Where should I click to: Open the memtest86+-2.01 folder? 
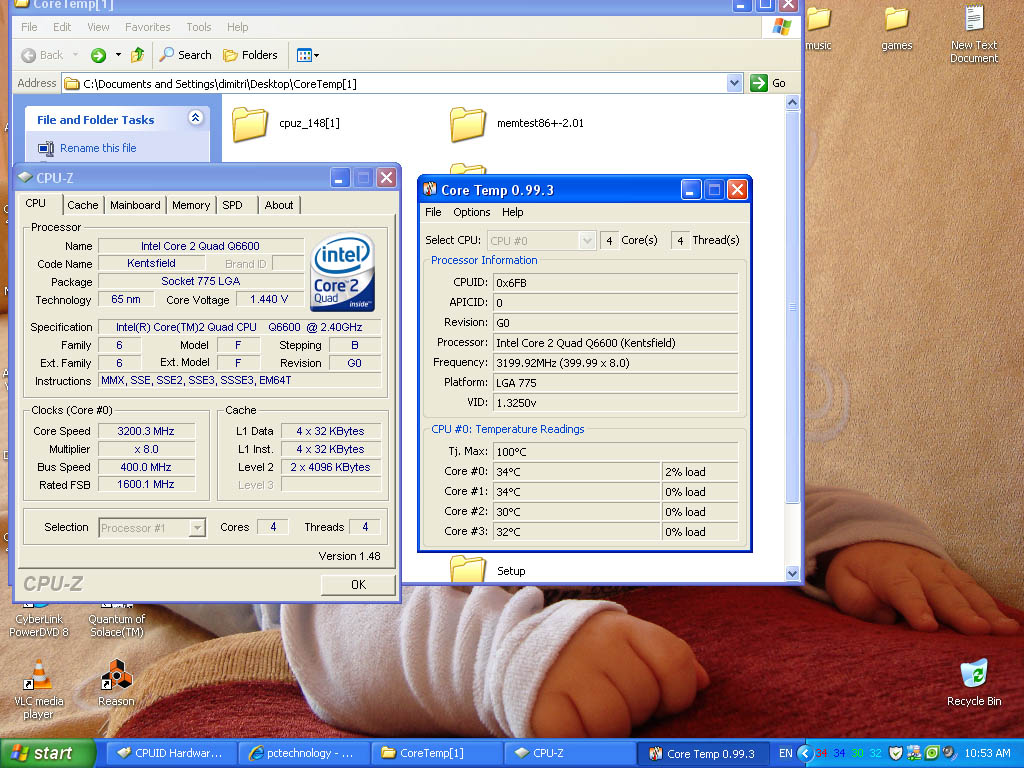(x=467, y=123)
